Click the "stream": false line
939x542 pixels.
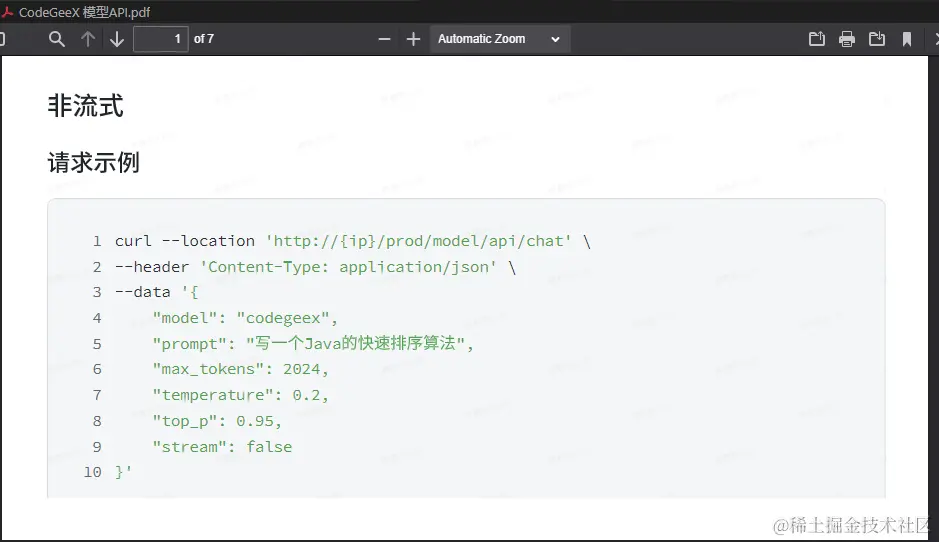click(x=222, y=447)
